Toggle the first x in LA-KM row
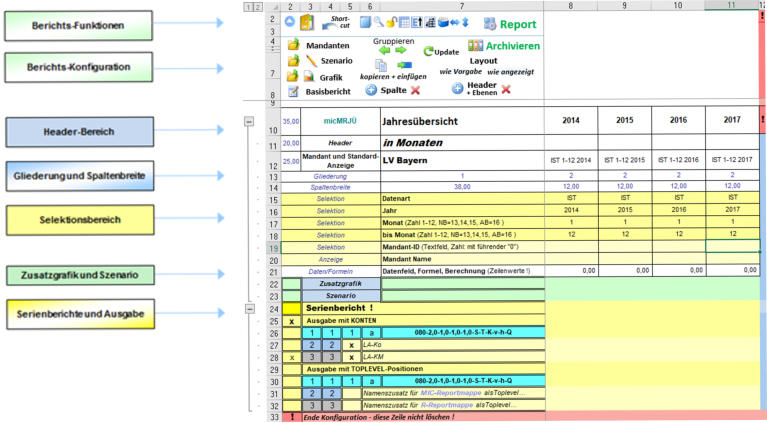 (291, 356)
